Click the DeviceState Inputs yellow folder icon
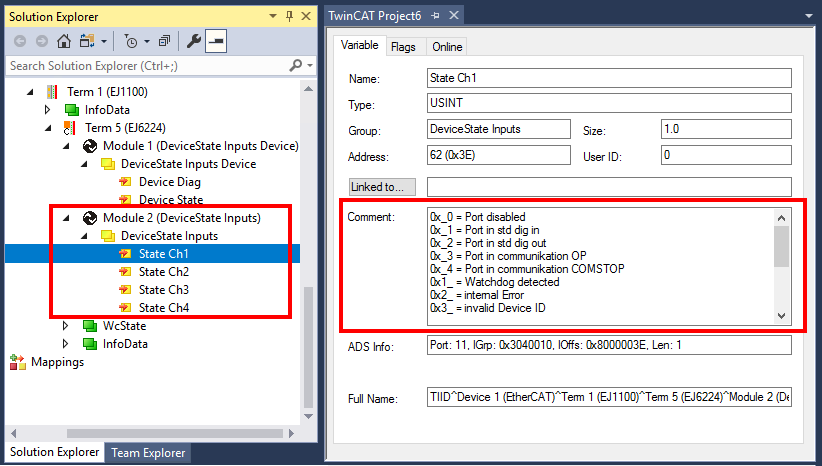Image resolution: width=822 pixels, height=466 pixels. [x=108, y=236]
